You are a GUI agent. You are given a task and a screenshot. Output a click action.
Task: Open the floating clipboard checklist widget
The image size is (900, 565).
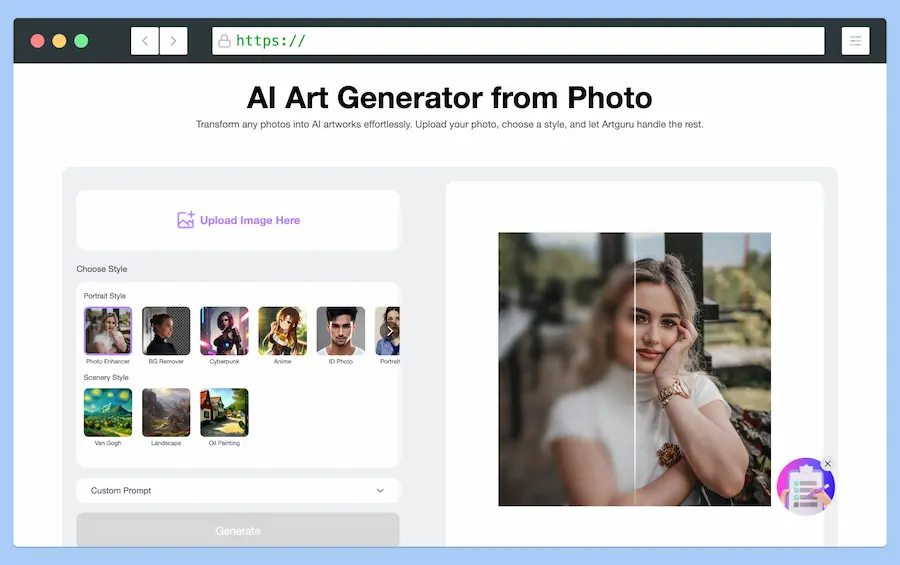tap(805, 488)
